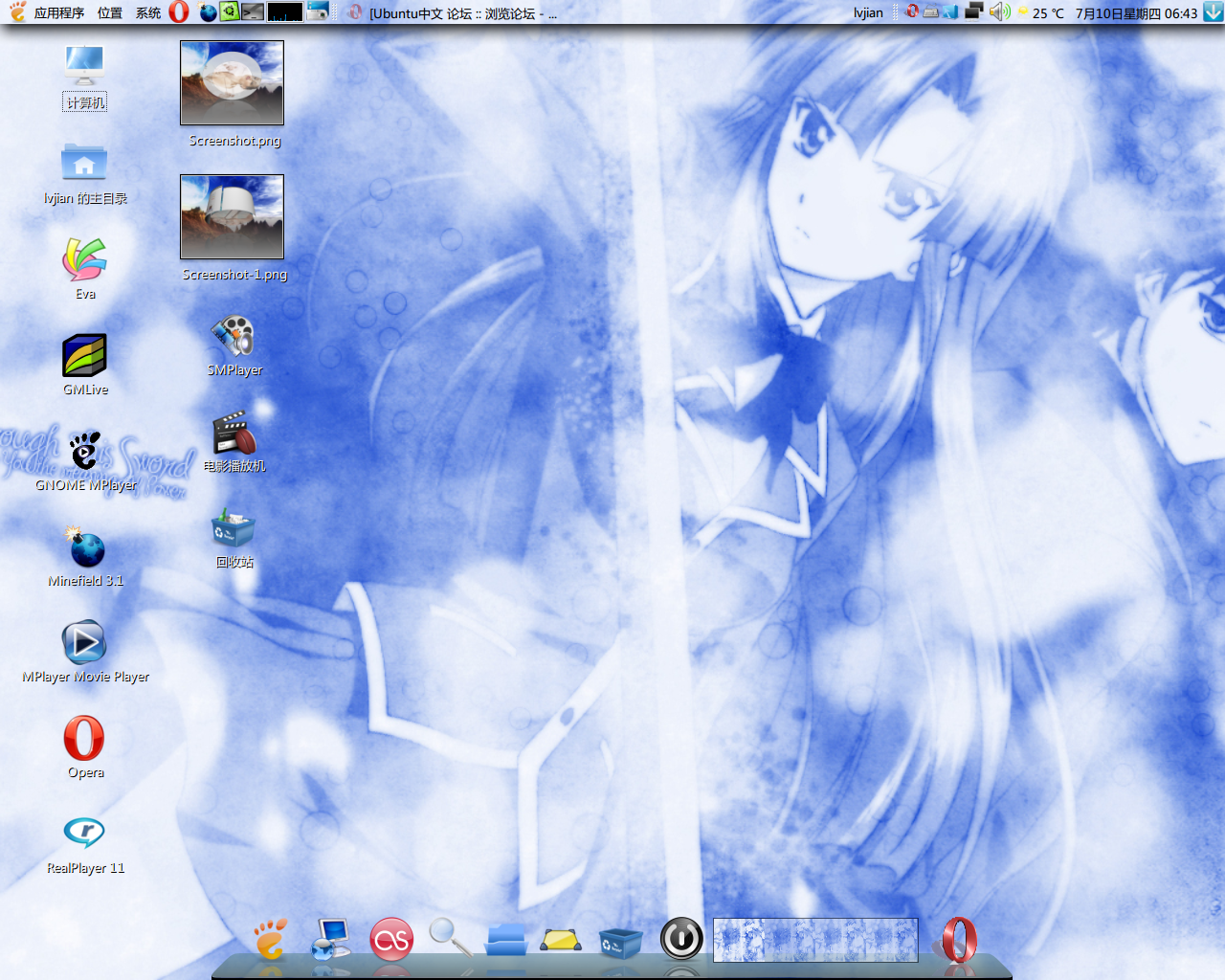Click Opera tray icon in notification area
Screen dimensions: 1225x980
[912, 11]
